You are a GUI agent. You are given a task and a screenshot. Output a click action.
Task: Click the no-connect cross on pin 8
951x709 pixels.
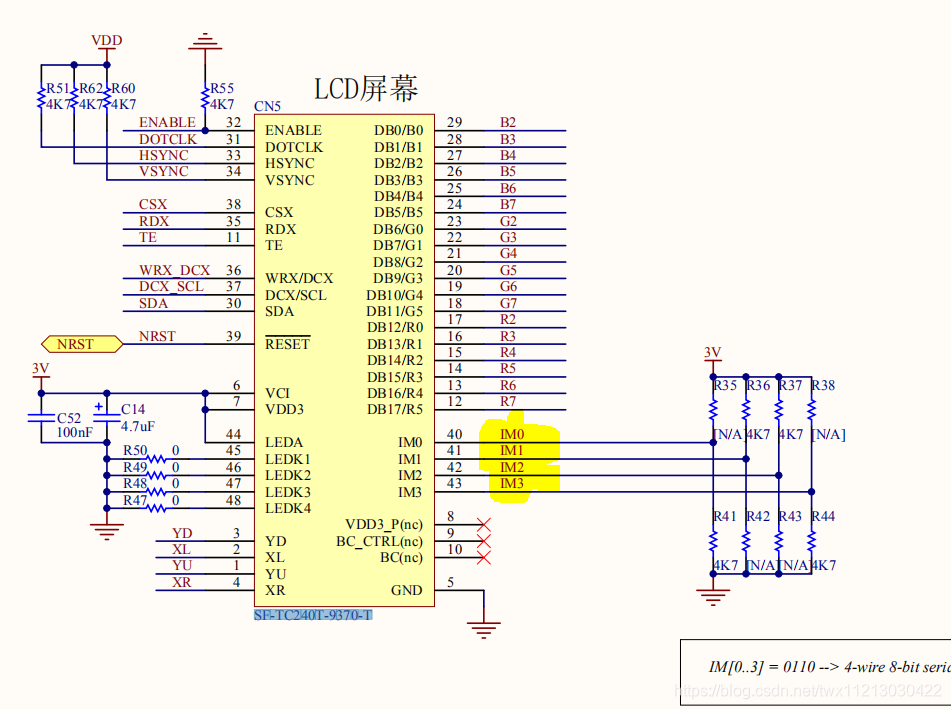coord(483,524)
